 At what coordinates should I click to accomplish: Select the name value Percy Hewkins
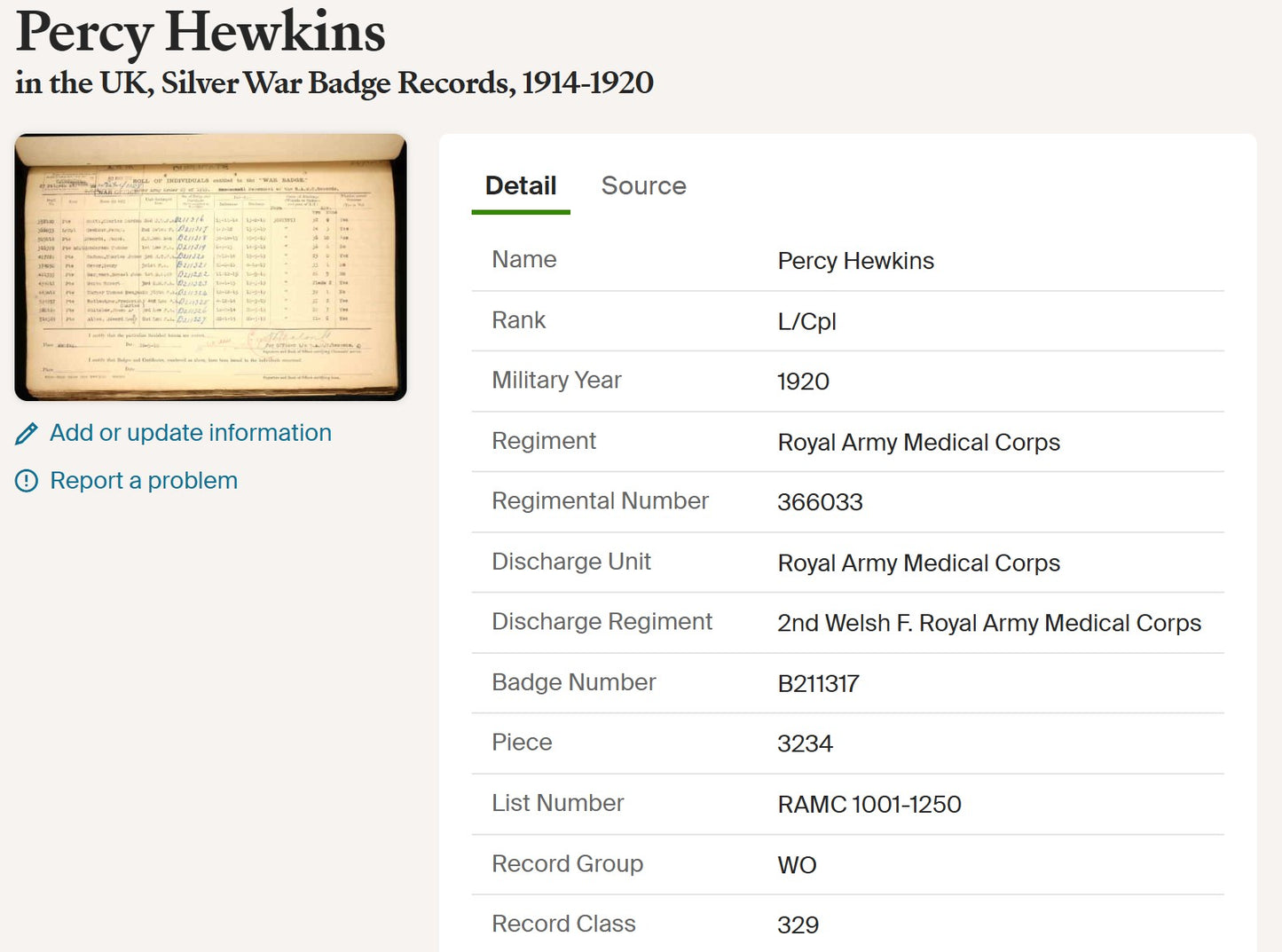(855, 261)
